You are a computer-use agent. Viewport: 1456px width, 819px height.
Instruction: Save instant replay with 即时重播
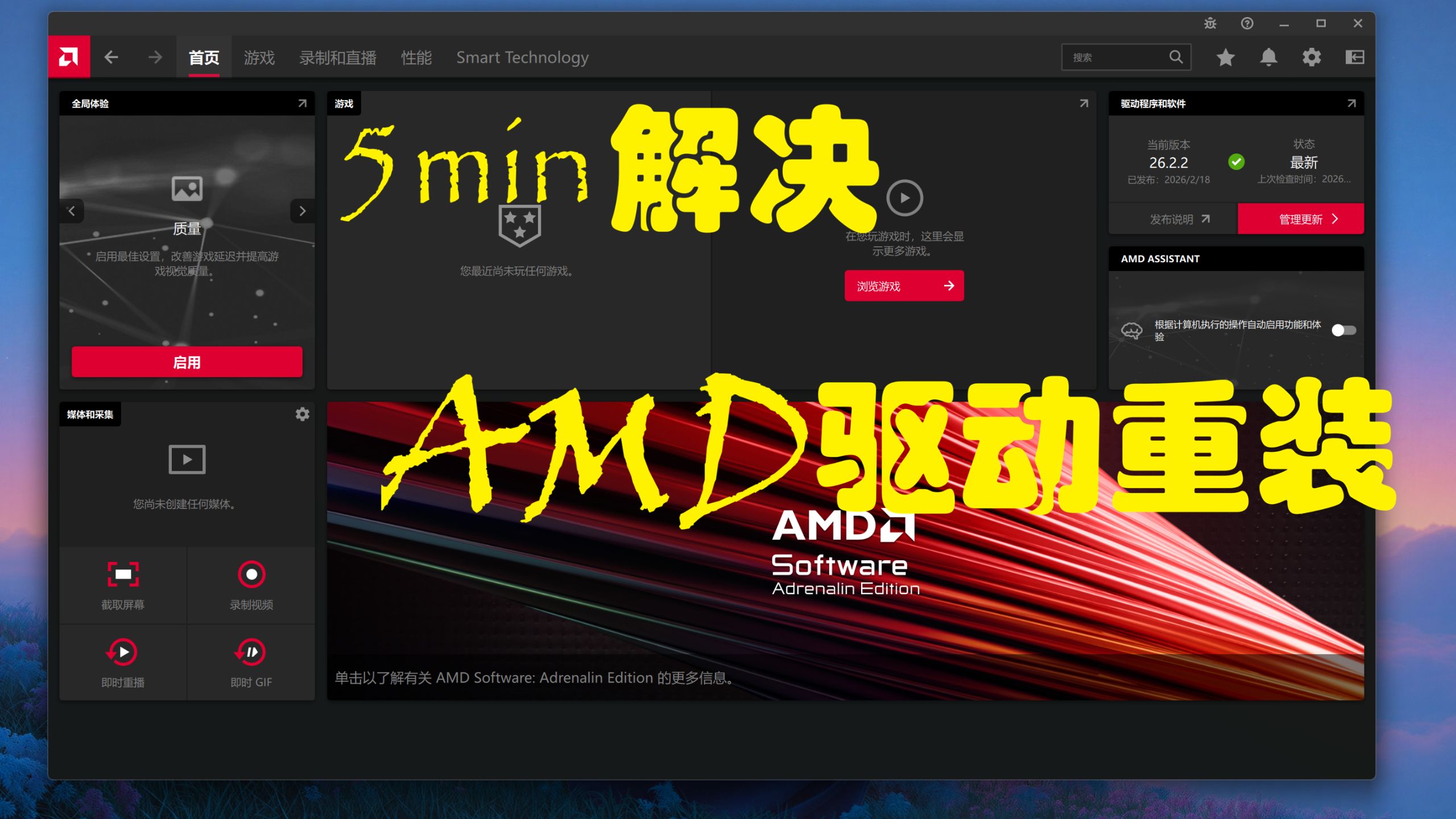(x=123, y=663)
